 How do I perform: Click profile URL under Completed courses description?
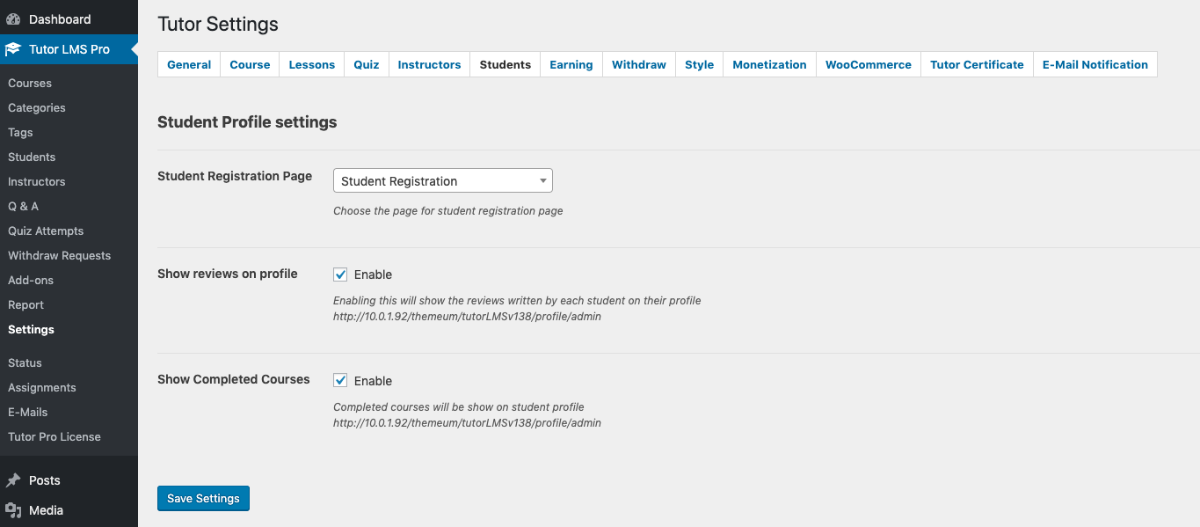coord(467,423)
